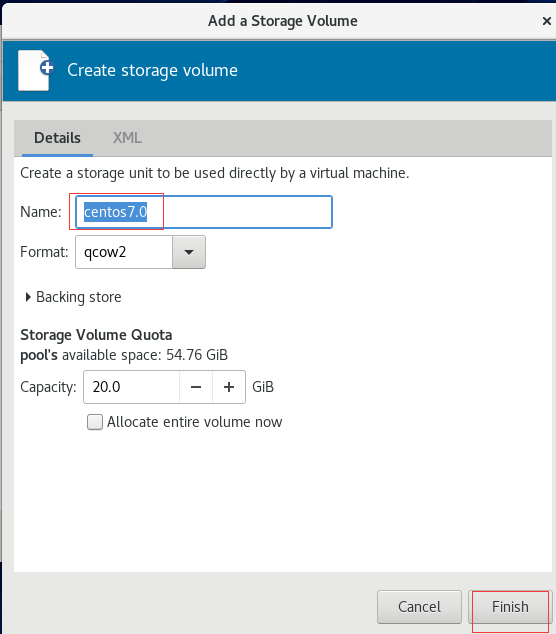Enable Allocate entire volume now checkbox

[x=95, y=422]
